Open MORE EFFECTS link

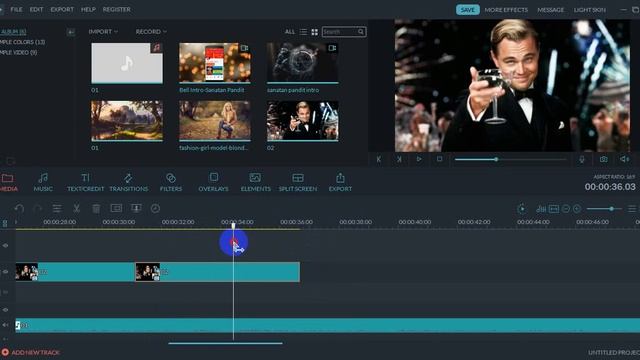pyautogui.click(x=506, y=10)
